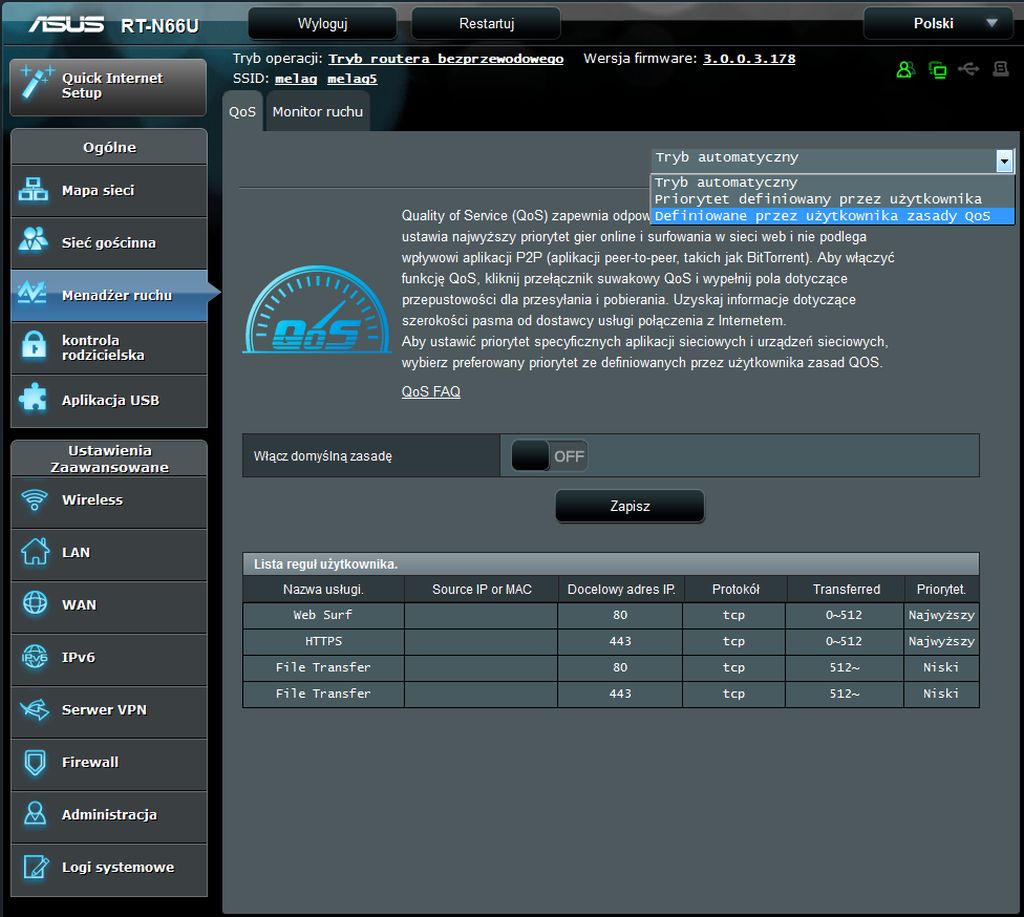Click the LAN house icon

35,551
